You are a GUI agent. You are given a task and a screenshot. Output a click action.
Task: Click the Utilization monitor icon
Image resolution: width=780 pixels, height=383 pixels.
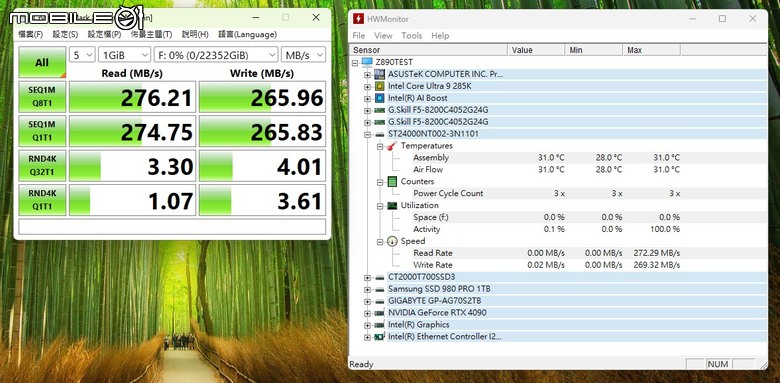coord(392,205)
